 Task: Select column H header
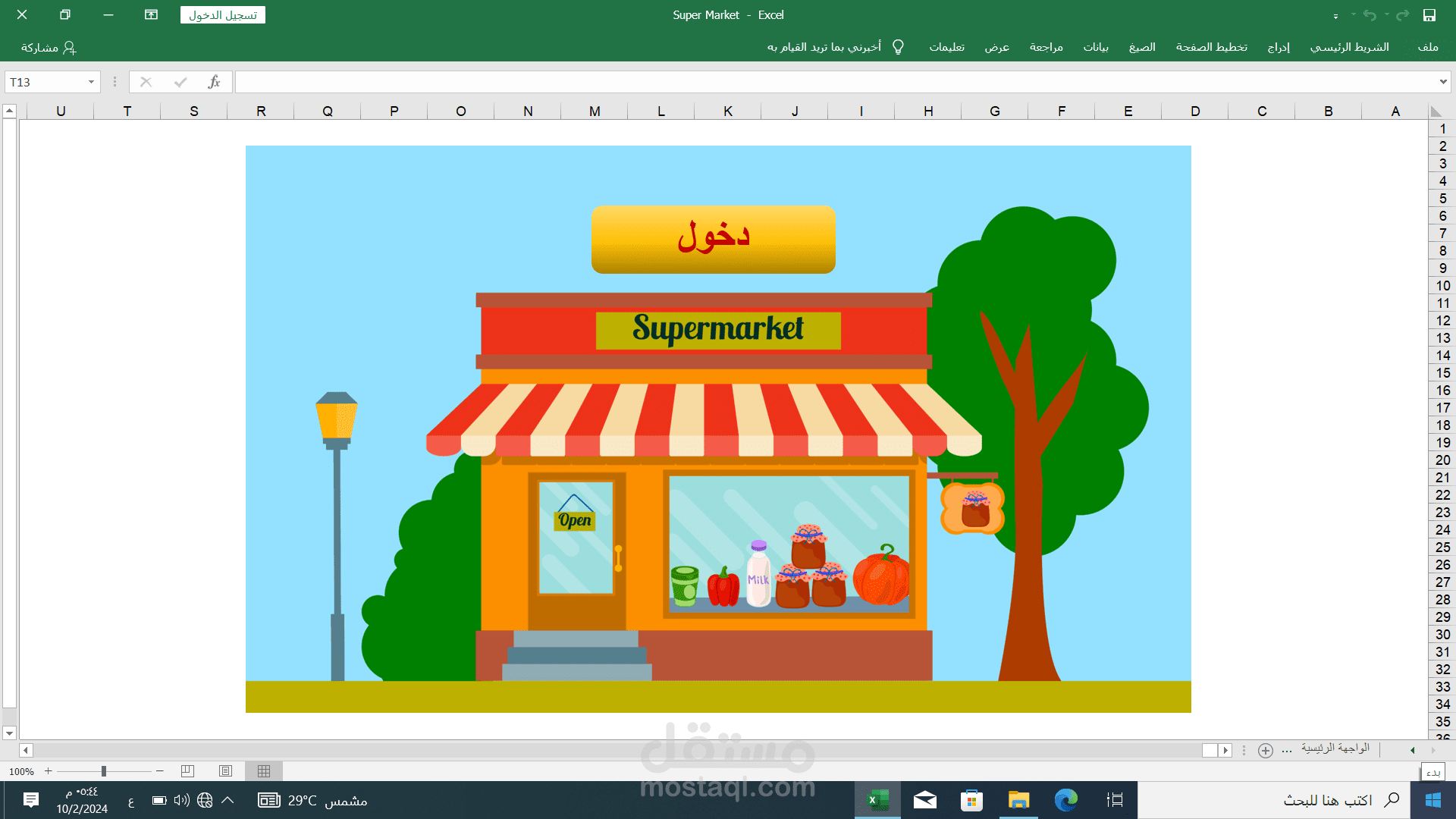point(928,111)
